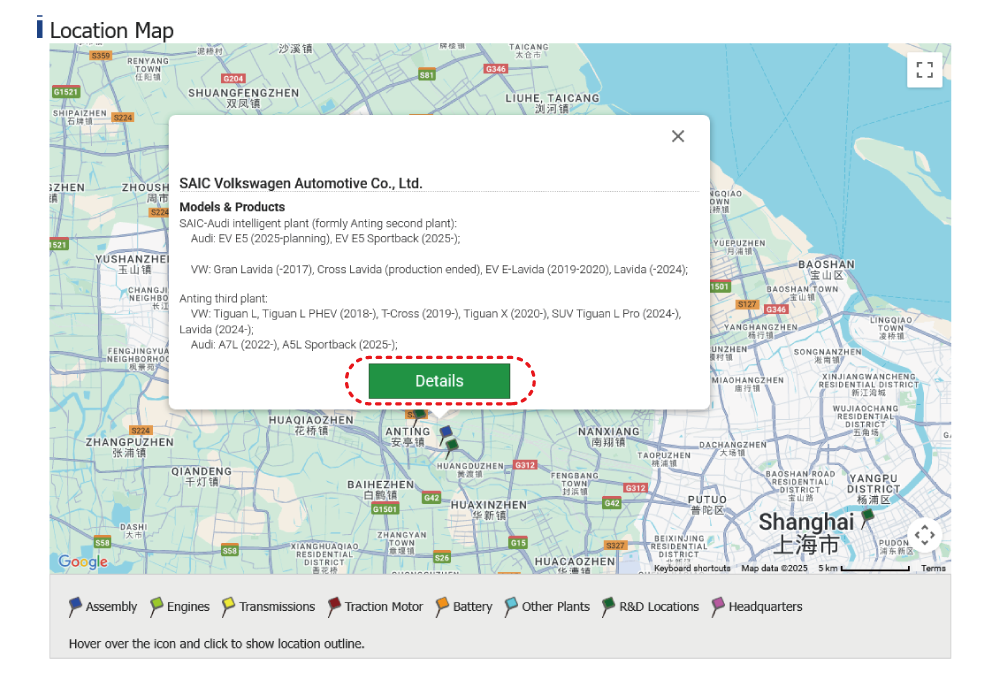1000x691 pixels.
Task: Open the map Terms link
Action: point(933,568)
